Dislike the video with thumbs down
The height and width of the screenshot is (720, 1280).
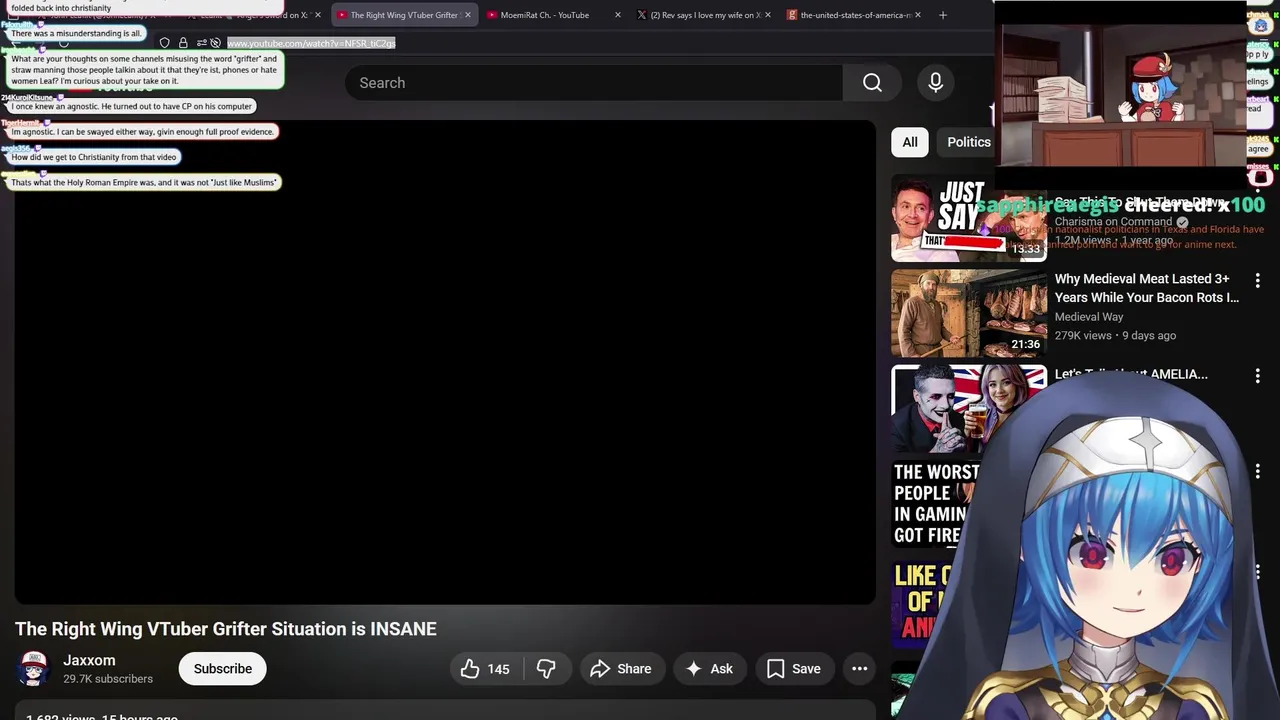pyautogui.click(x=546, y=669)
